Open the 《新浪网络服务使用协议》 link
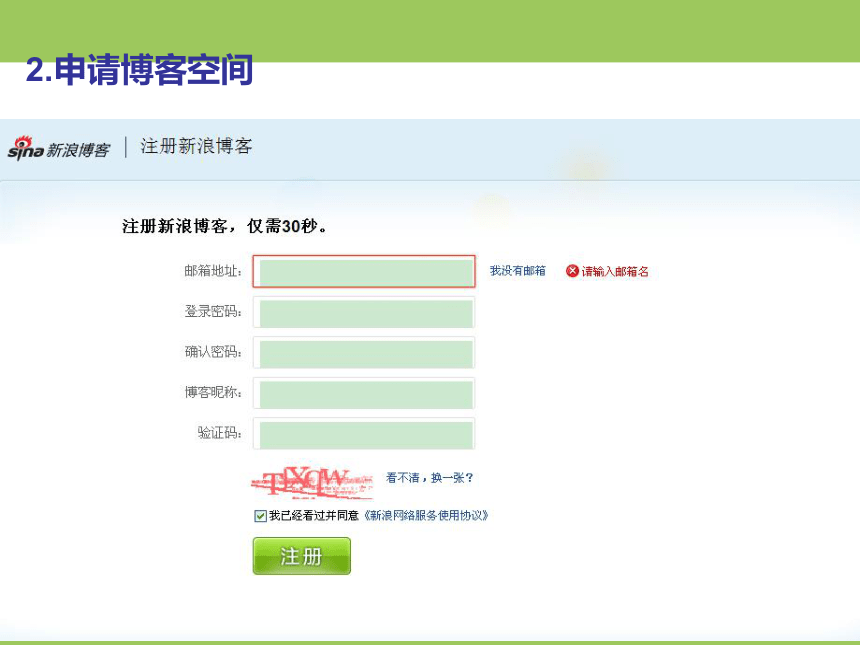 [x=426, y=516]
